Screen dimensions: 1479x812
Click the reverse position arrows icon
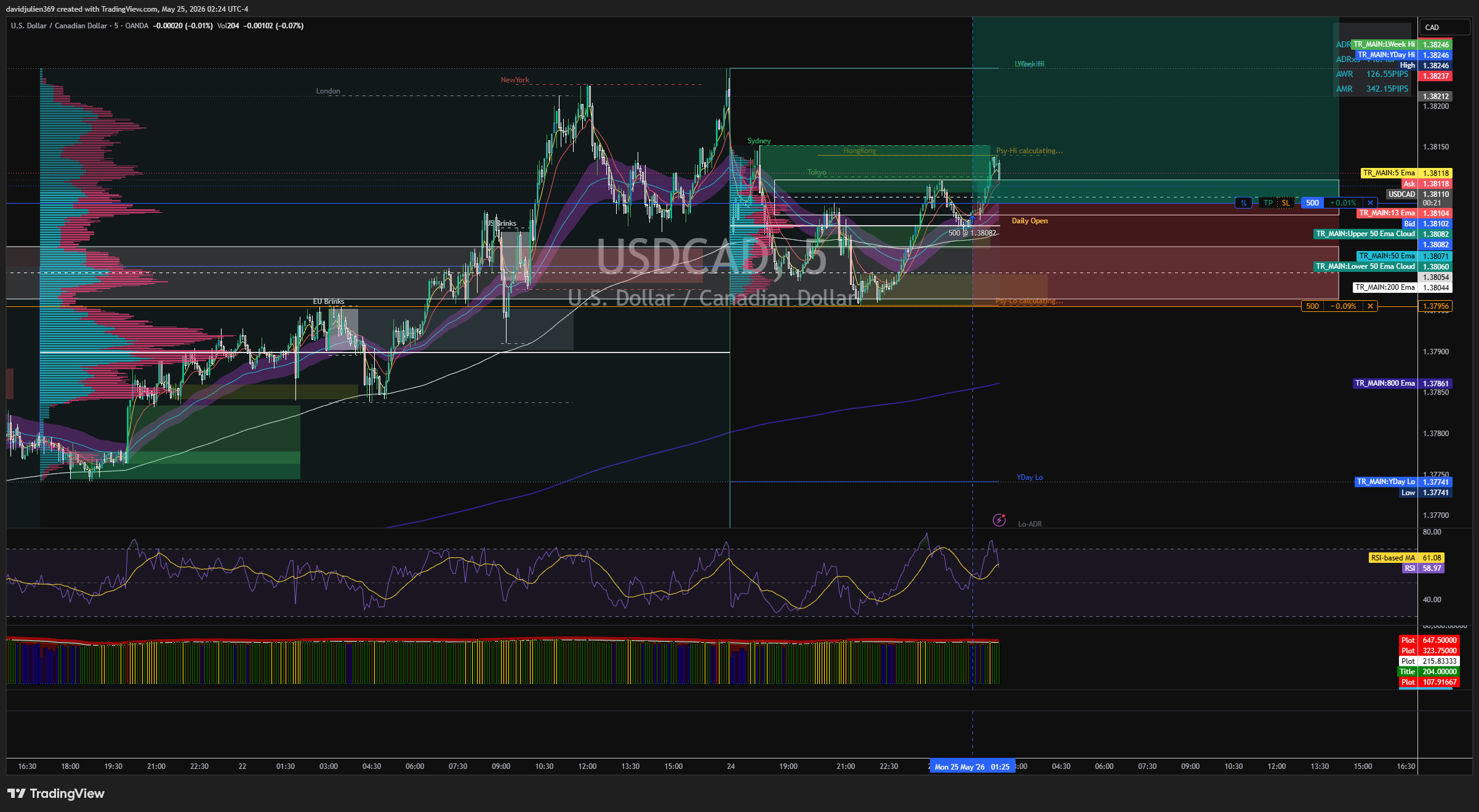tap(1243, 203)
